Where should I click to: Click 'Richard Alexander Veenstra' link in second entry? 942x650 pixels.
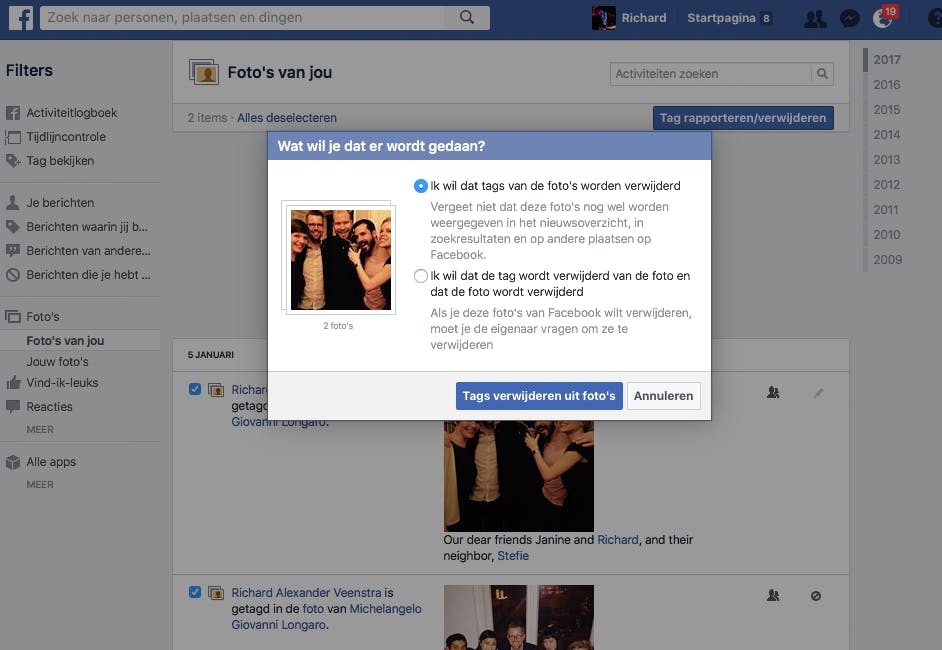point(306,593)
